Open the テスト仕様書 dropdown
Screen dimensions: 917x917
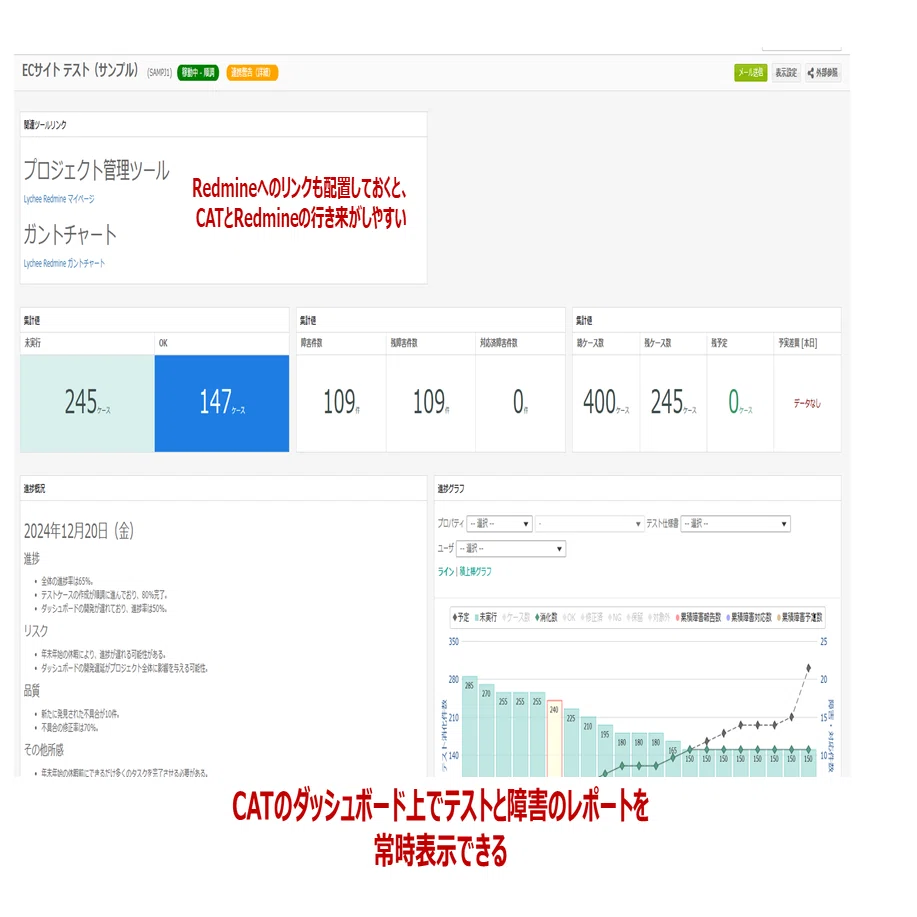coord(736,523)
